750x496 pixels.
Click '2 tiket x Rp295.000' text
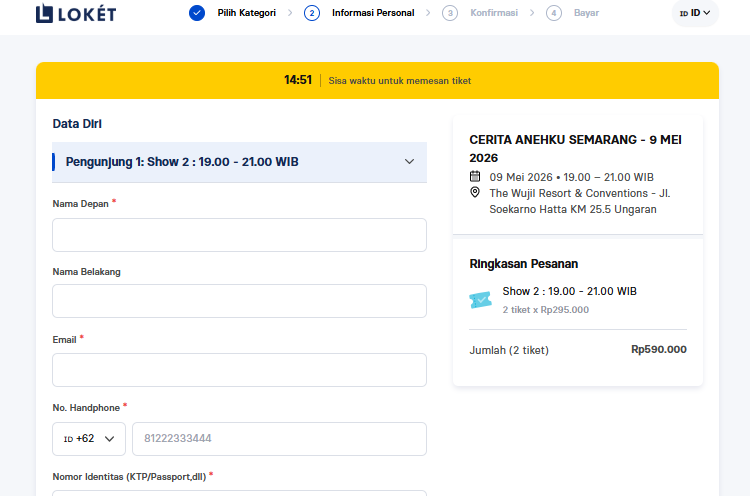(546, 310)
